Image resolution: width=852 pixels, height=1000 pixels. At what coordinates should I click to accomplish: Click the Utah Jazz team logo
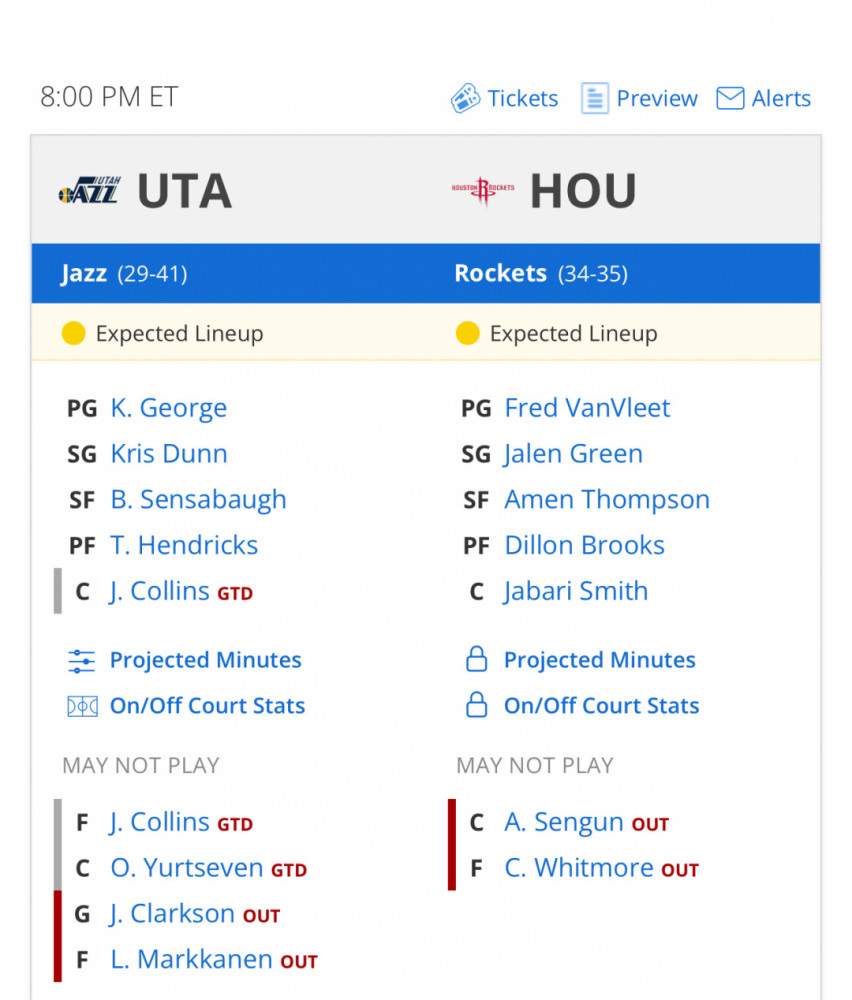pos(89,190)
